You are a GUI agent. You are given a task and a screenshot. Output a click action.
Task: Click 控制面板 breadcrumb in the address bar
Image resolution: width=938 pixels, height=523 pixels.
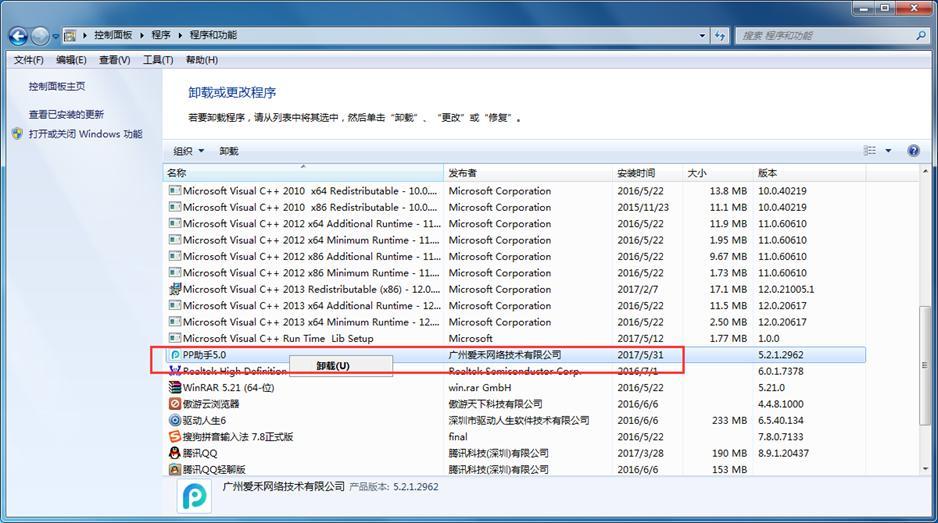coord(113,35)
